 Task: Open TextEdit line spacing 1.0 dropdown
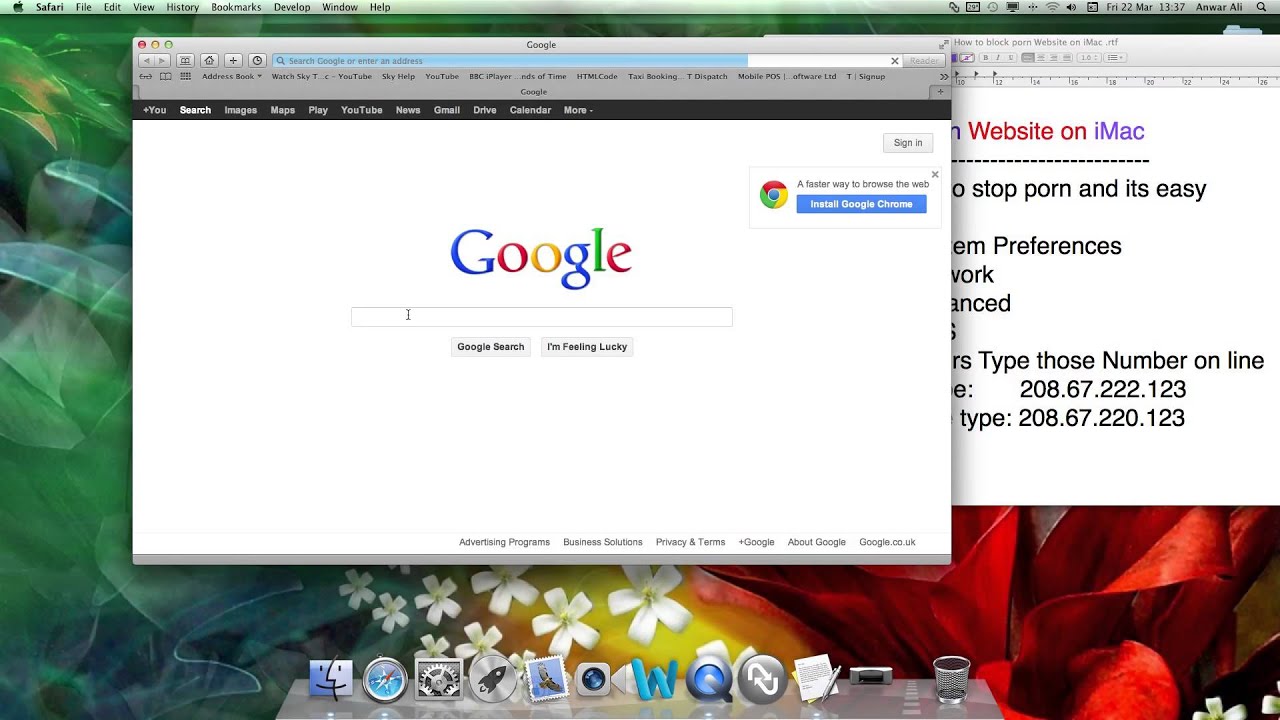(x=1089, y=57)
